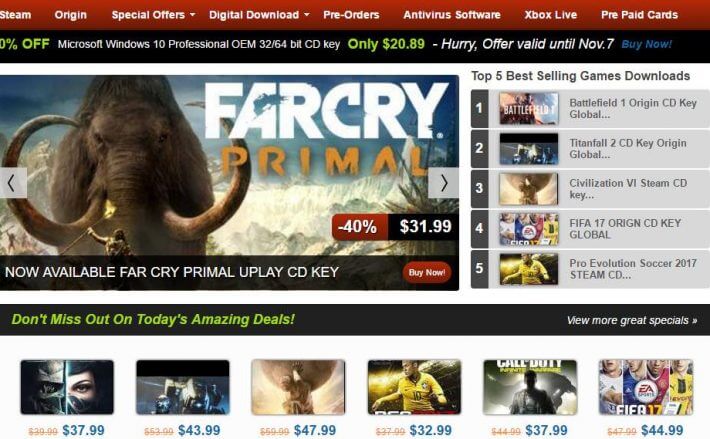Image resolution: width=710 pixels, height=439 pixels.
Task: Open the Antivirus Software menu item
Action: pyautogui.click(x=451, y=15)
